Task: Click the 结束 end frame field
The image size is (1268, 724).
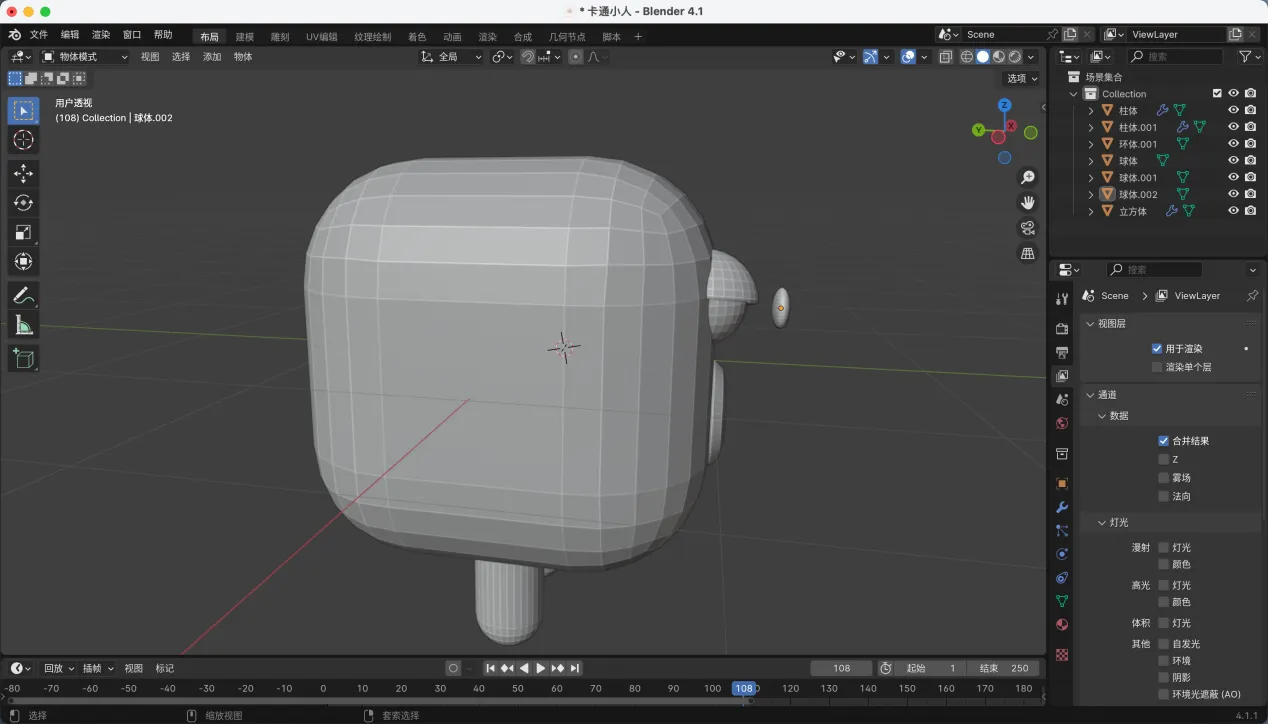Action: [x=1005, y=668]
